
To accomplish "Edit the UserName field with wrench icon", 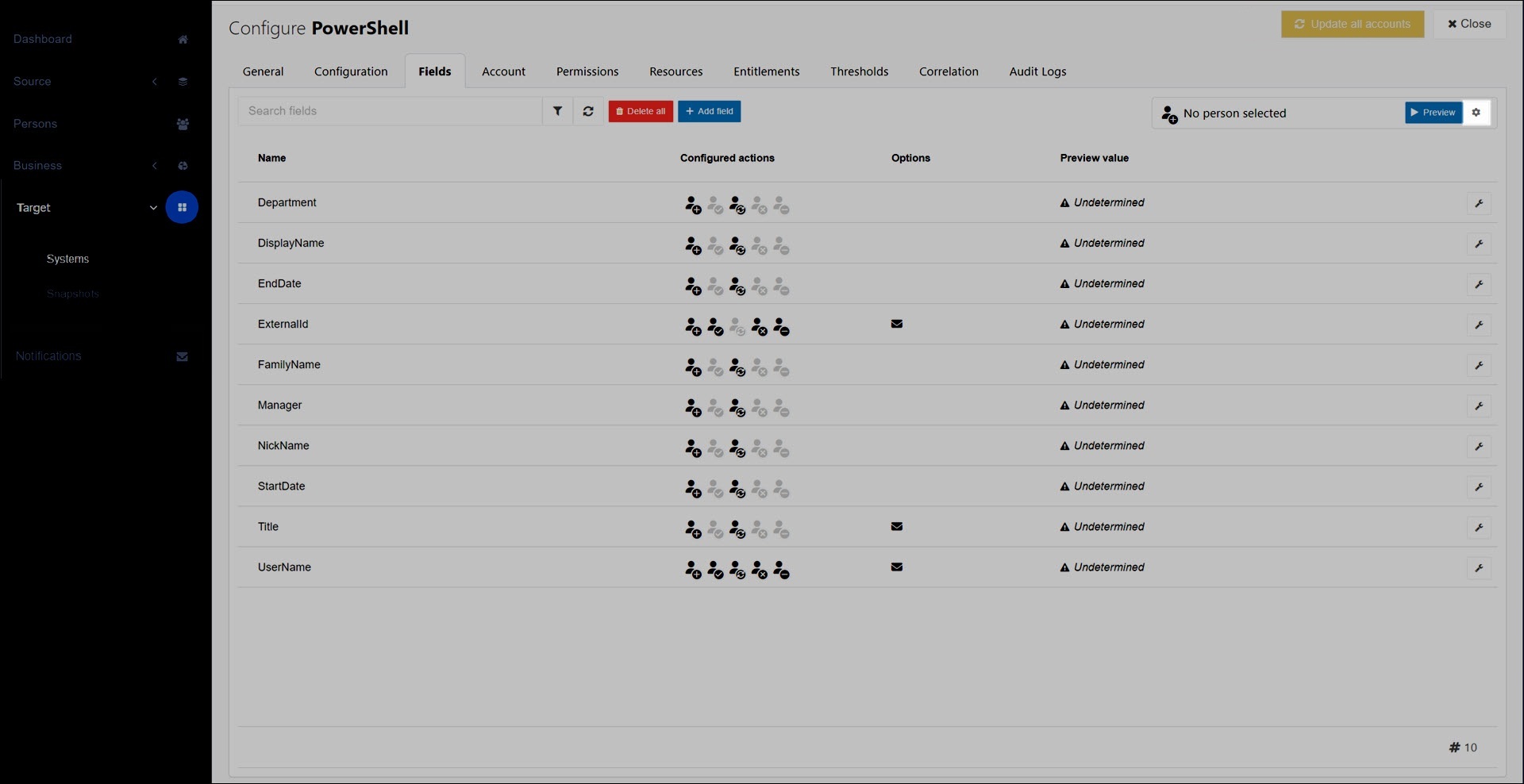I will (x=1479, y=567).
